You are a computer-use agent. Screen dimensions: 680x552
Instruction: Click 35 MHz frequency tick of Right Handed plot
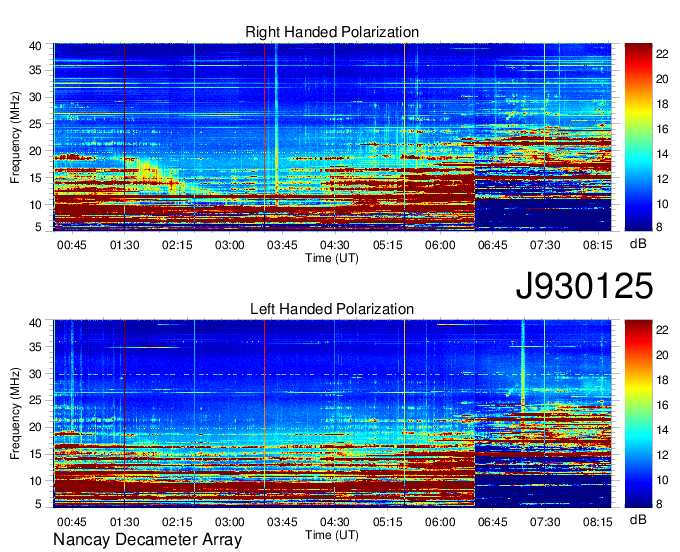click(35, 70)
